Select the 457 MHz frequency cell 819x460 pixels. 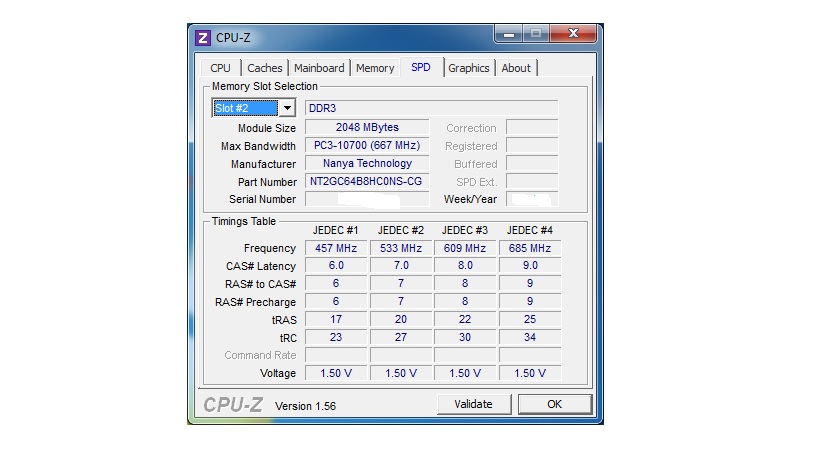[x=336, y=248]
